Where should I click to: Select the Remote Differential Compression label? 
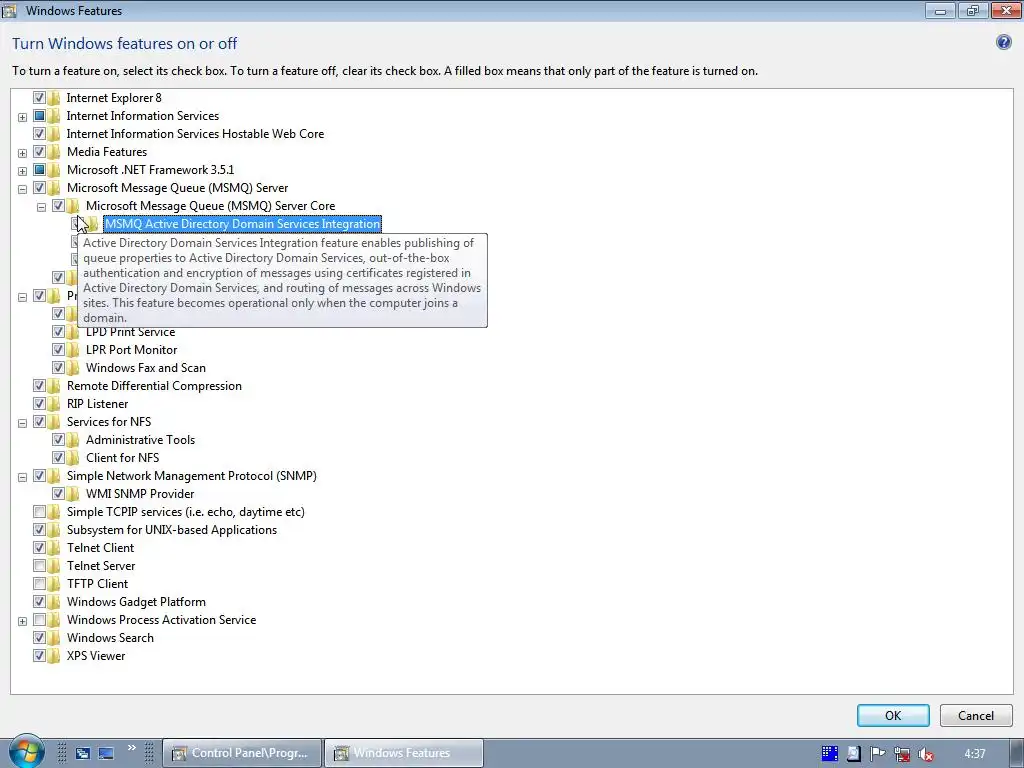point(154,385)
